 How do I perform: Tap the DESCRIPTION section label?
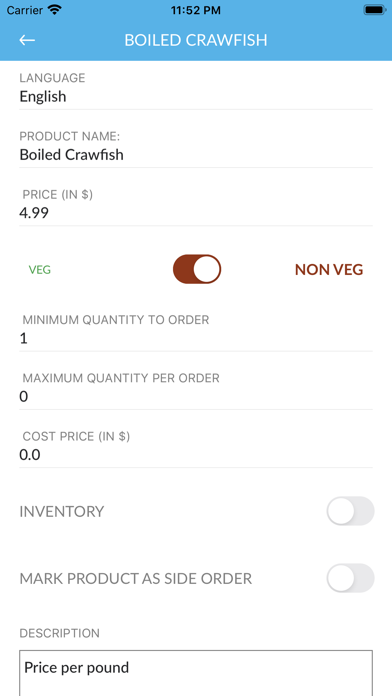tap(59, 633)
